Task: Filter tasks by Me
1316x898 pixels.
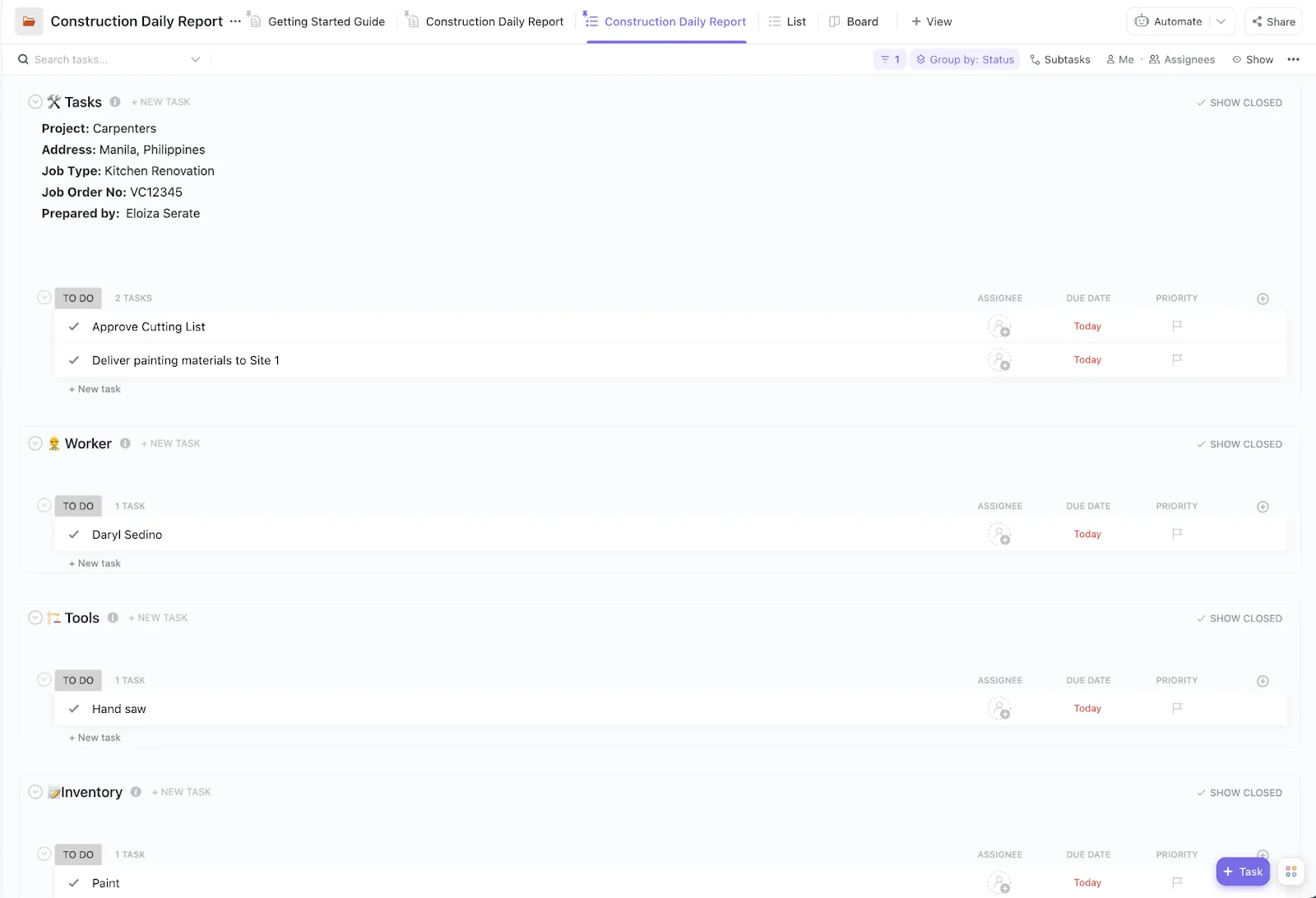Action: click(1120, 59)
